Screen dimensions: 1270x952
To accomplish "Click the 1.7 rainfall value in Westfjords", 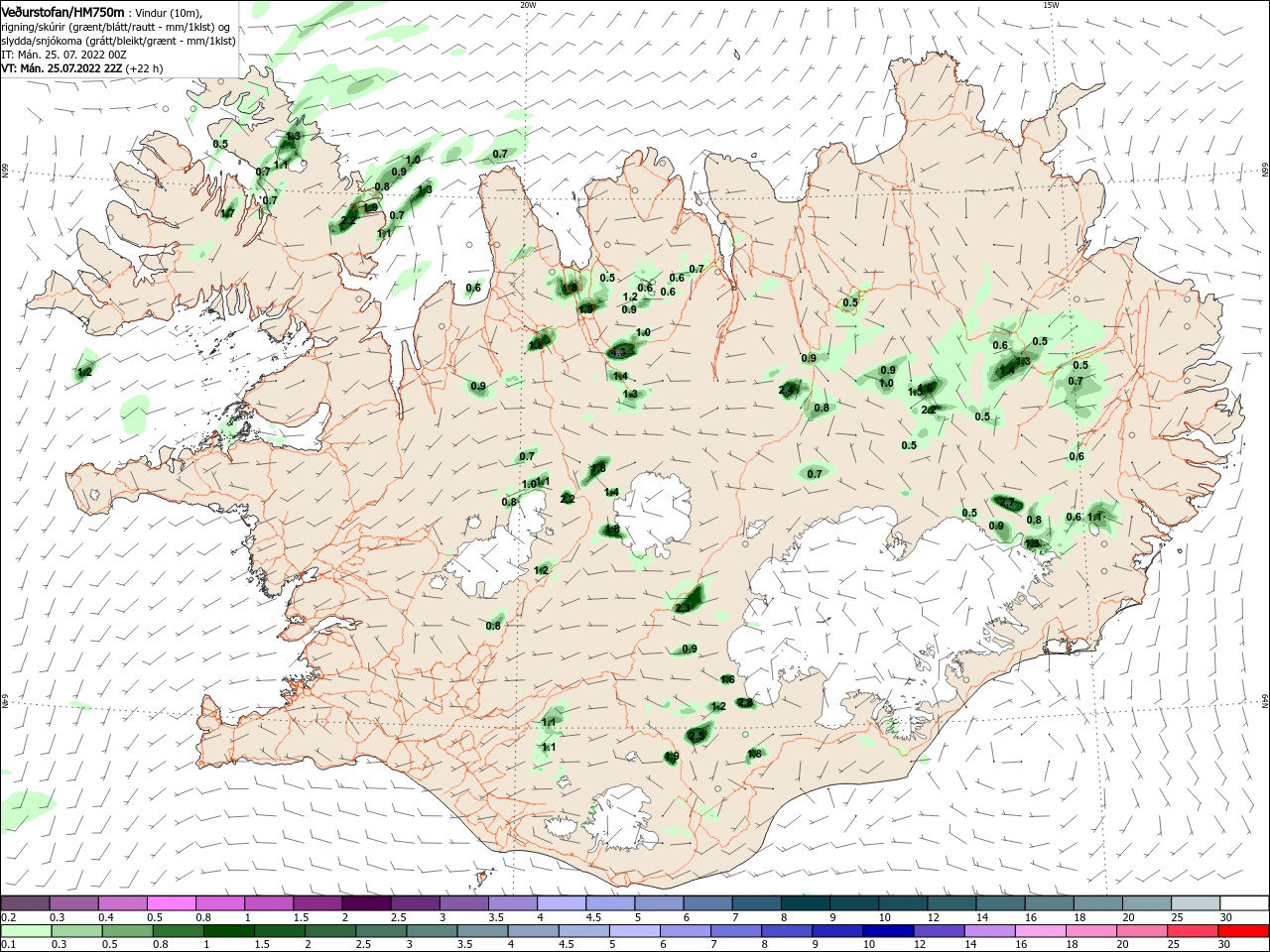I will point(227,213).
